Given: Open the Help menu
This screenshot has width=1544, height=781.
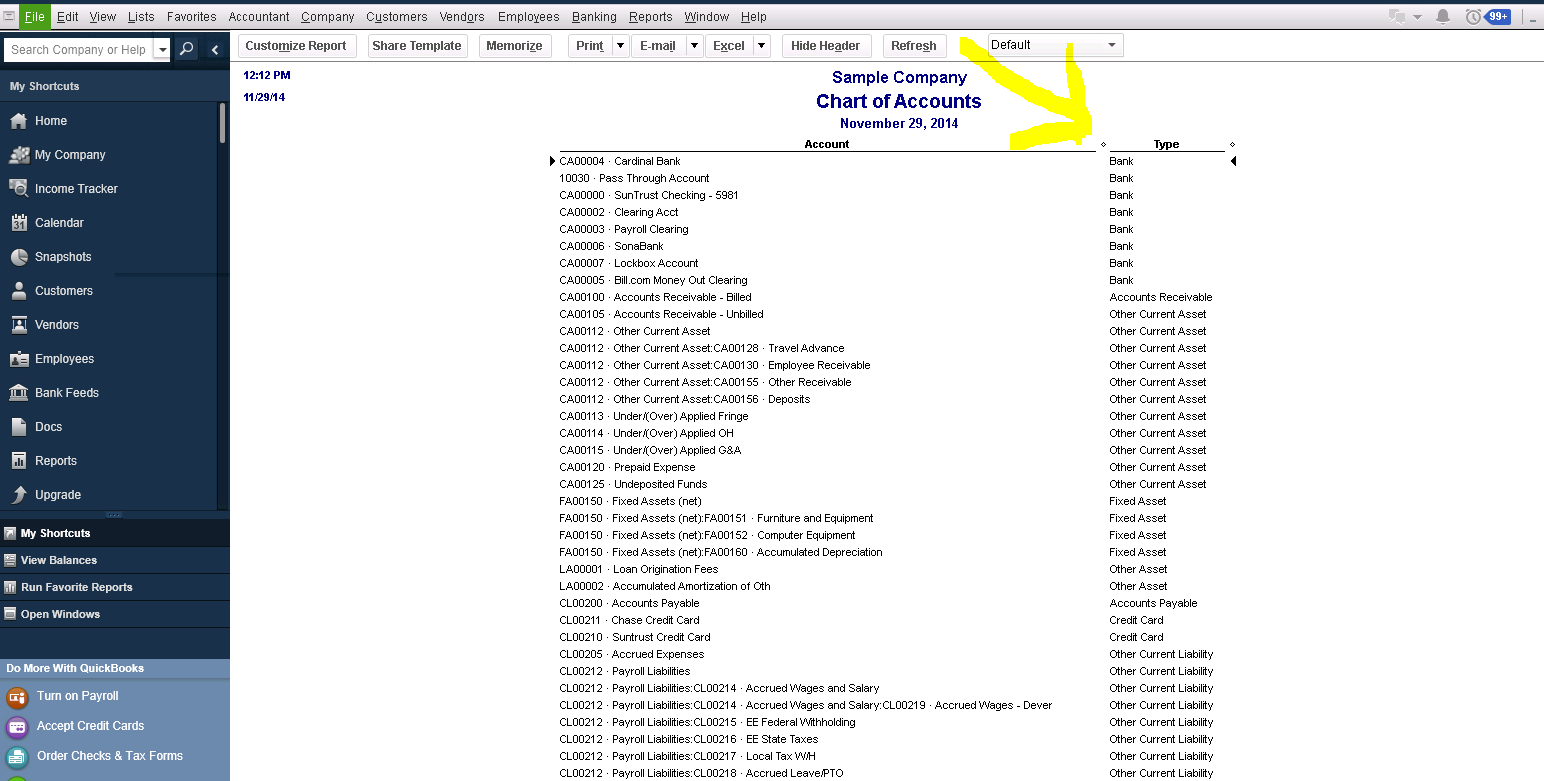Looking at the screenshot, I should [754, 16].
